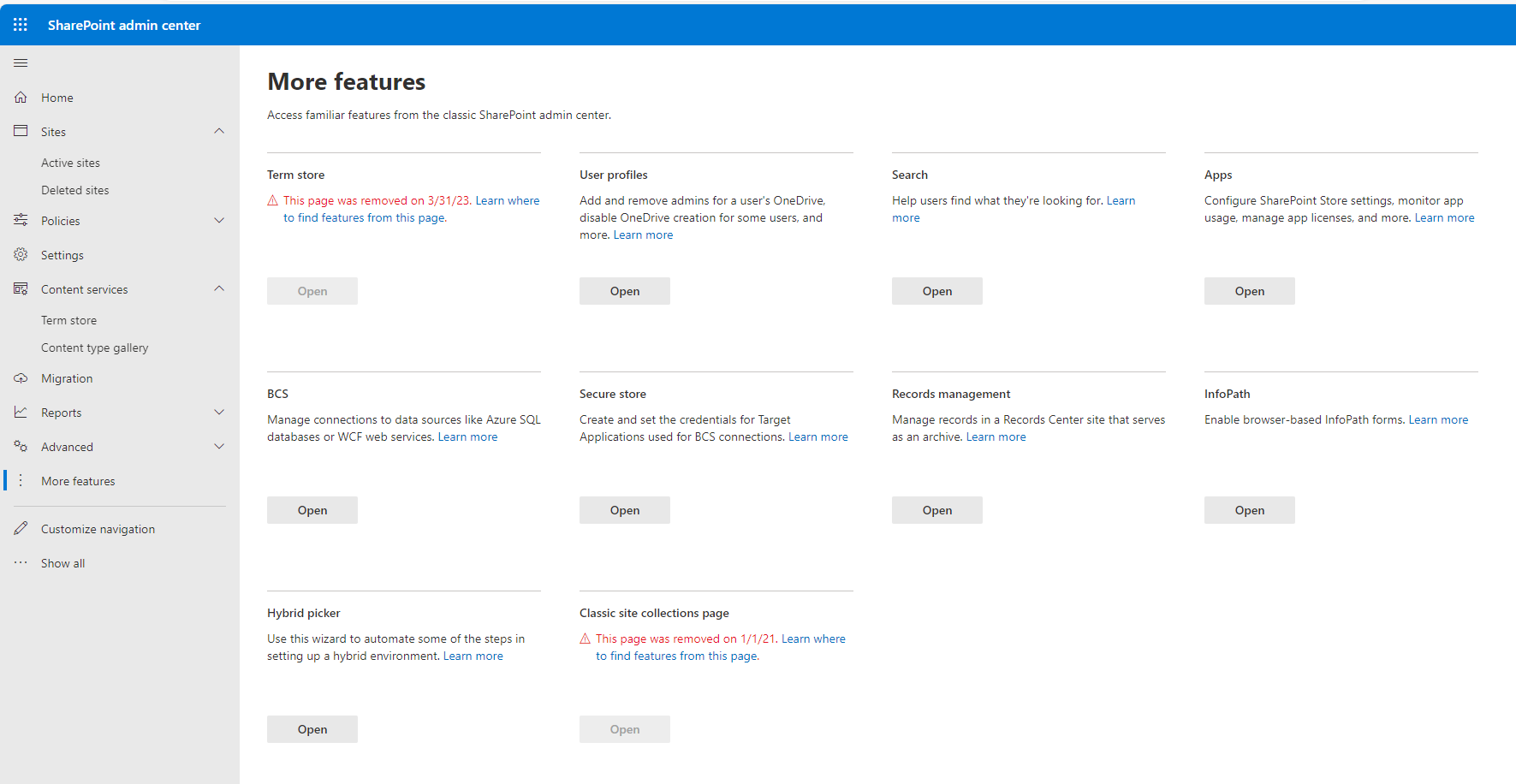
Task: Open the Records management feature
Action: tap(936, 509)
